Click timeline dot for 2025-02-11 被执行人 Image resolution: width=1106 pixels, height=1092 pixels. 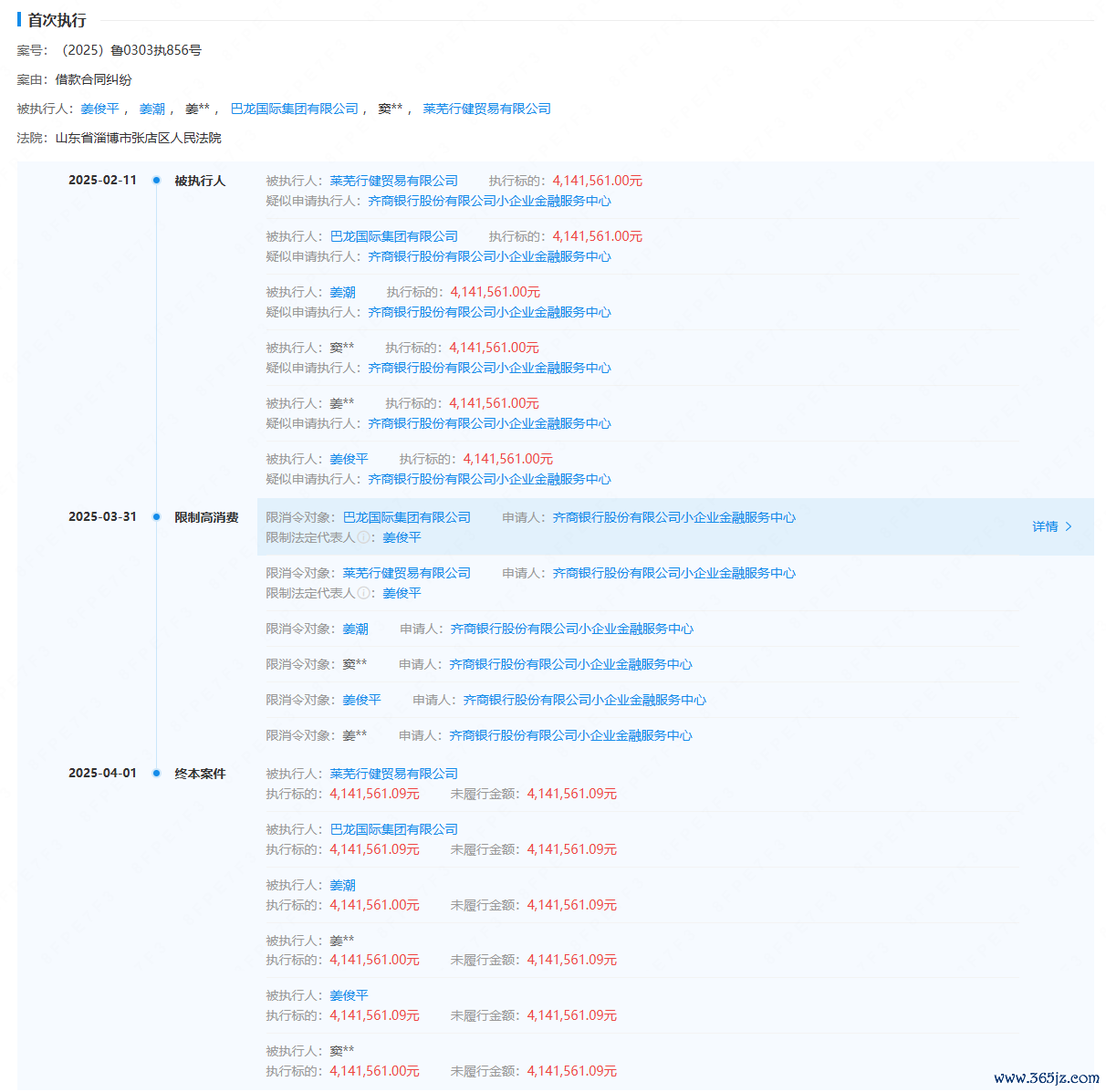(x=156, y=181)
